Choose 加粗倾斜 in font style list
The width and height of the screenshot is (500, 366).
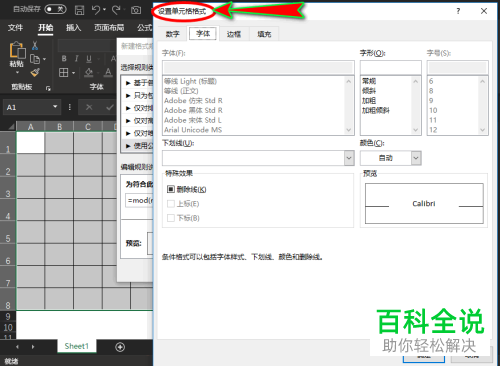pos(376,110)
